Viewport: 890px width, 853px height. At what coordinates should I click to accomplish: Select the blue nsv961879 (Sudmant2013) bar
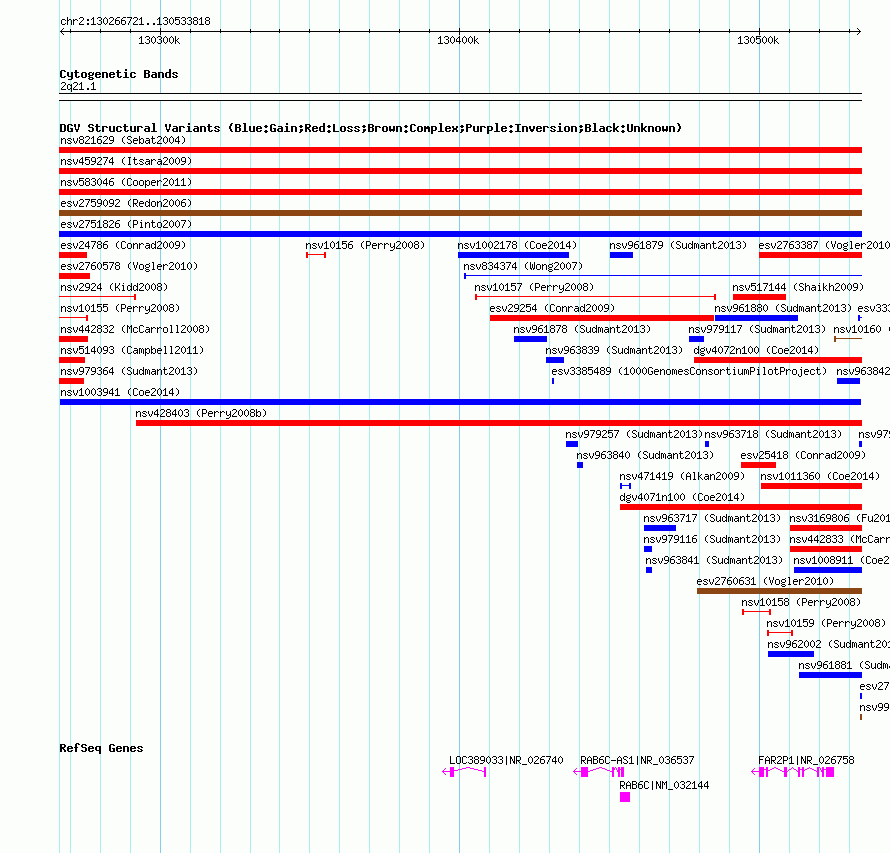click(x=621, y=255)
